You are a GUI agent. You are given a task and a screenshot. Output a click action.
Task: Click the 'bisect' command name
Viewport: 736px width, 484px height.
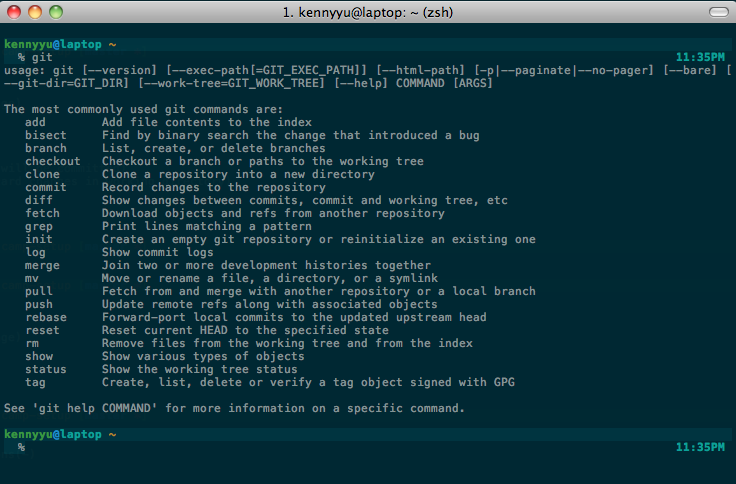coord(46,135)
